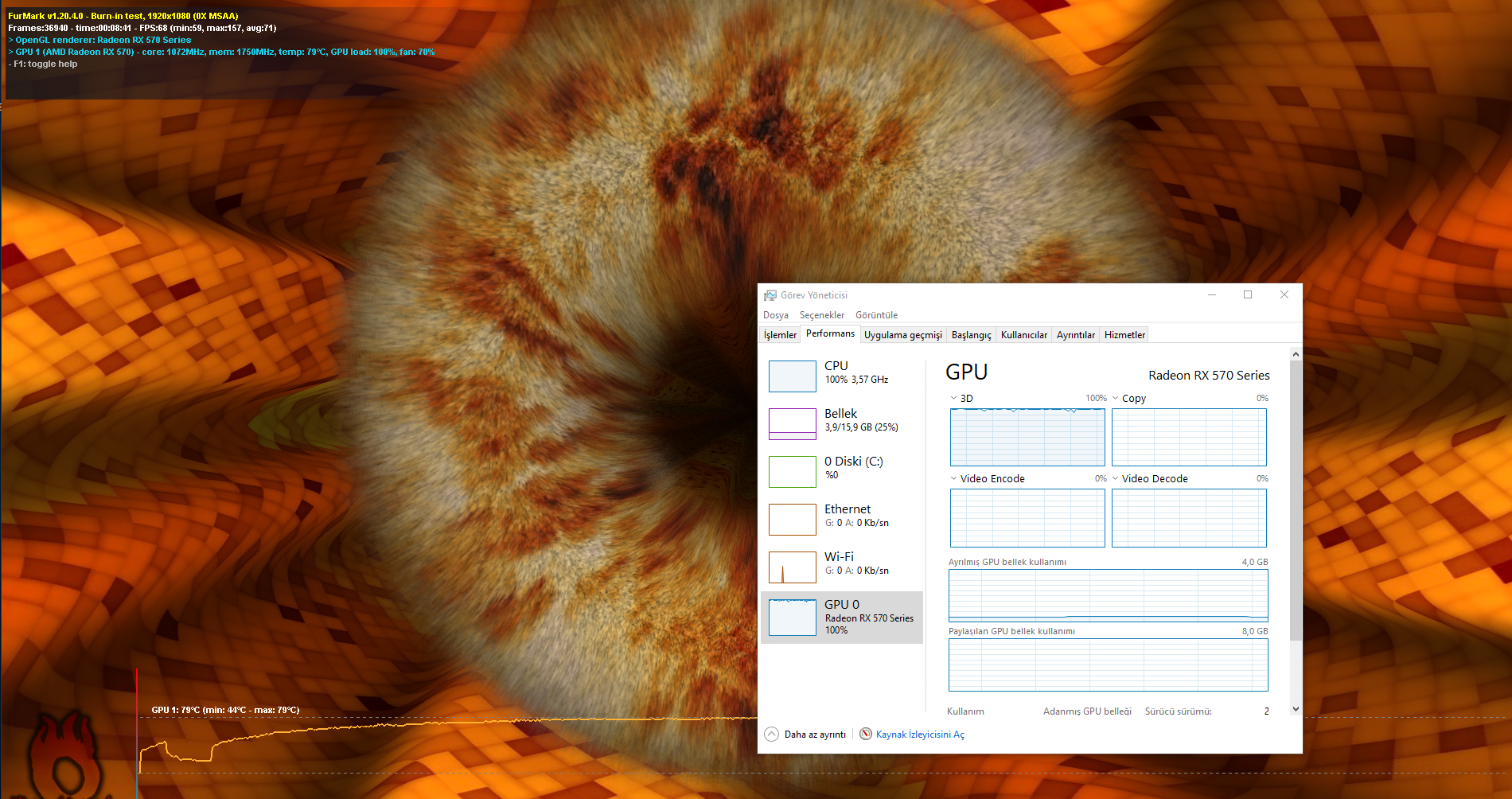This screenshot has height=799, width=1512.
Task: Click the GPU heading in Performans panel
Action: (x=966, y=372)
